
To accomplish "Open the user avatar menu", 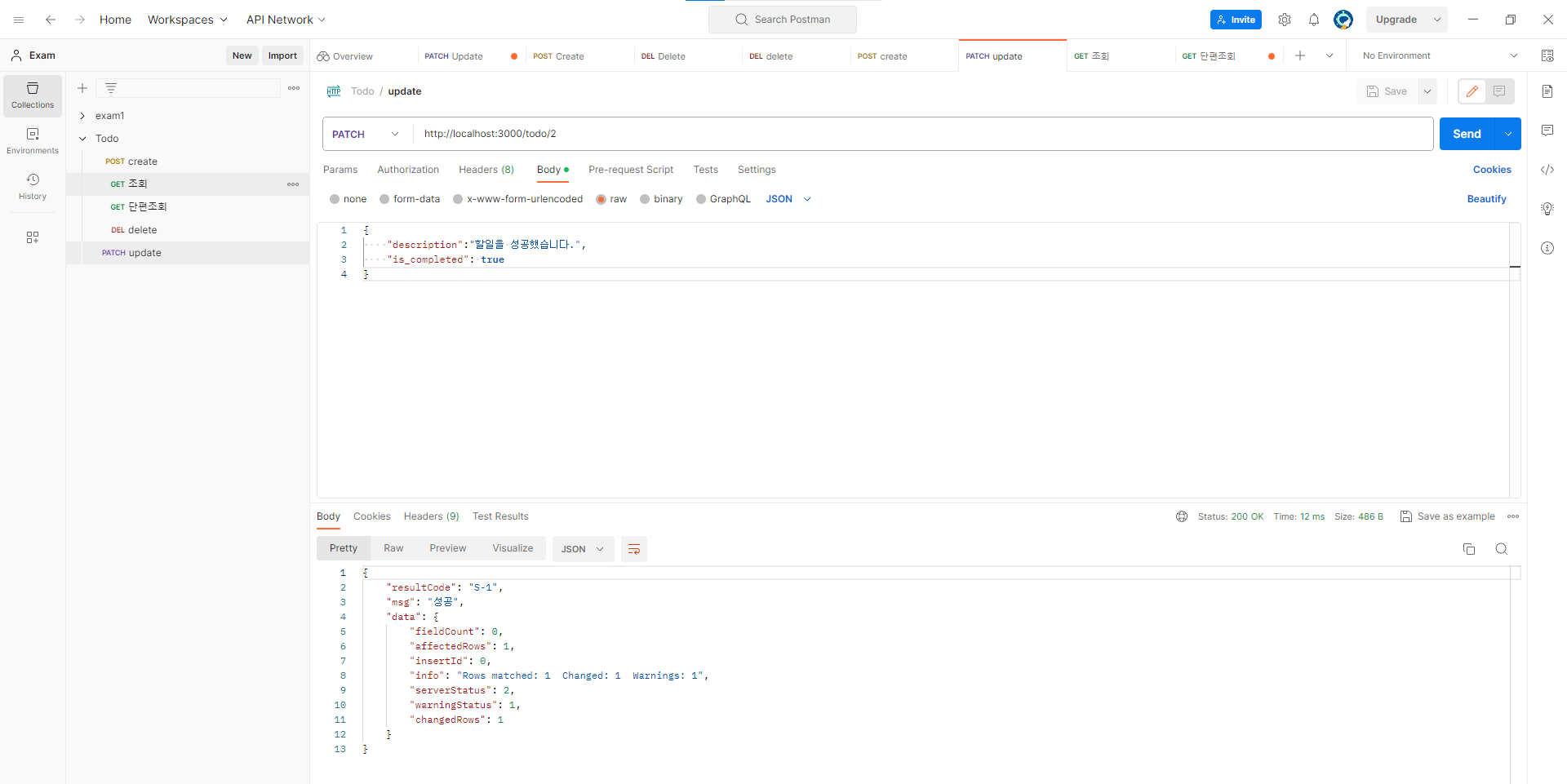I will 1343,20.
